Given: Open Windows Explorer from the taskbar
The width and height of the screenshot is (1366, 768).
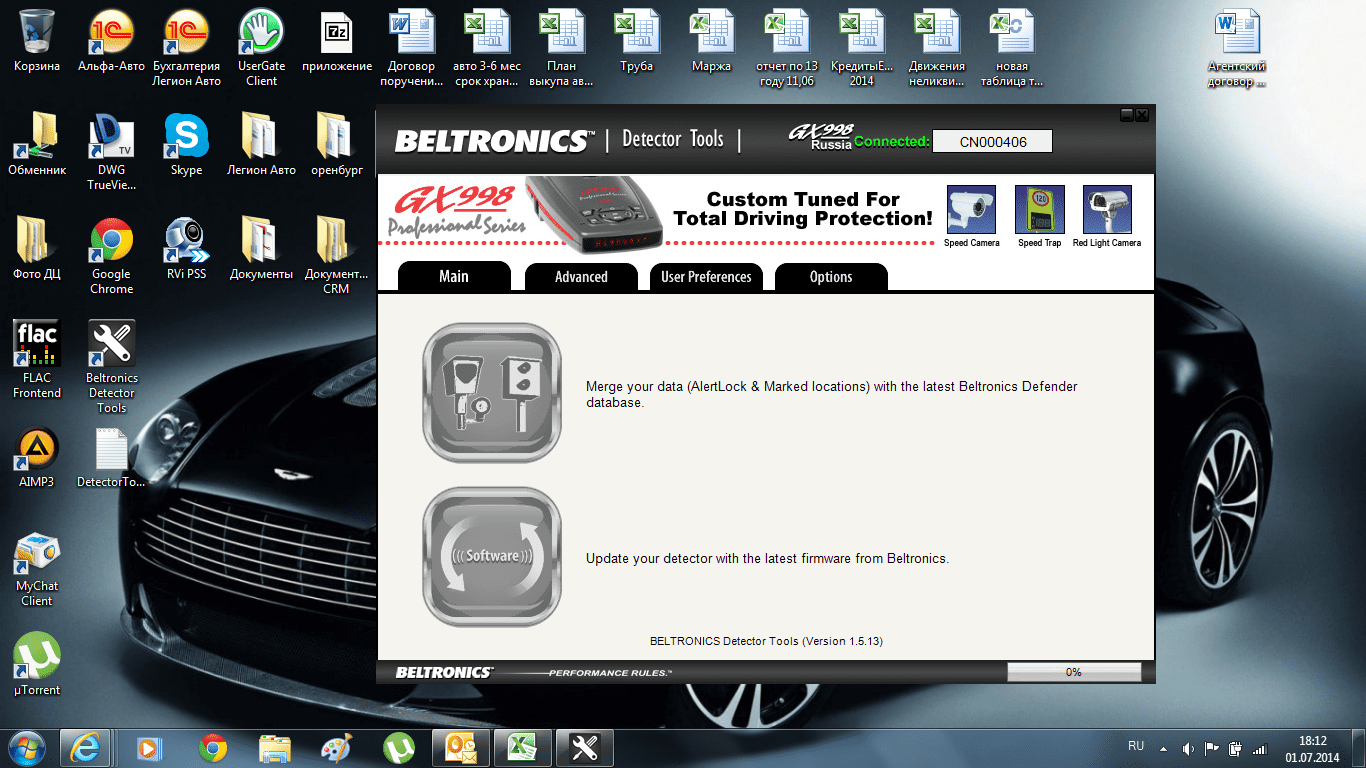Looking at the screenshot, I should pos(274,747).
